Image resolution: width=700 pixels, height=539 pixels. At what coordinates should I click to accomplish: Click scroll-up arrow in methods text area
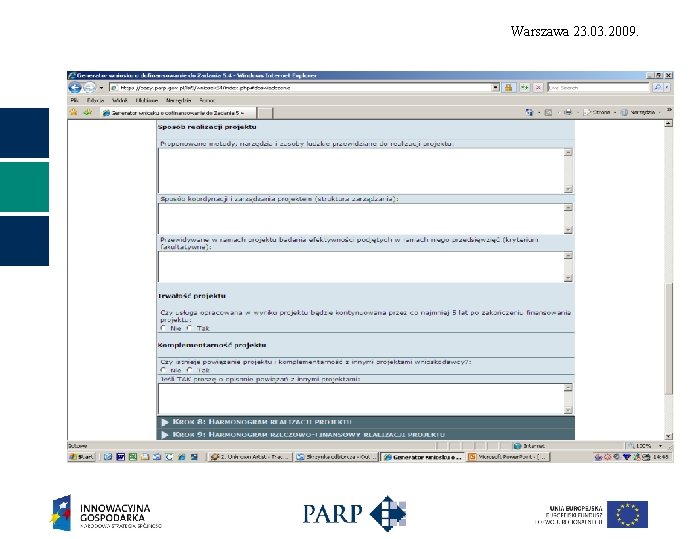[x=568, y=152]
